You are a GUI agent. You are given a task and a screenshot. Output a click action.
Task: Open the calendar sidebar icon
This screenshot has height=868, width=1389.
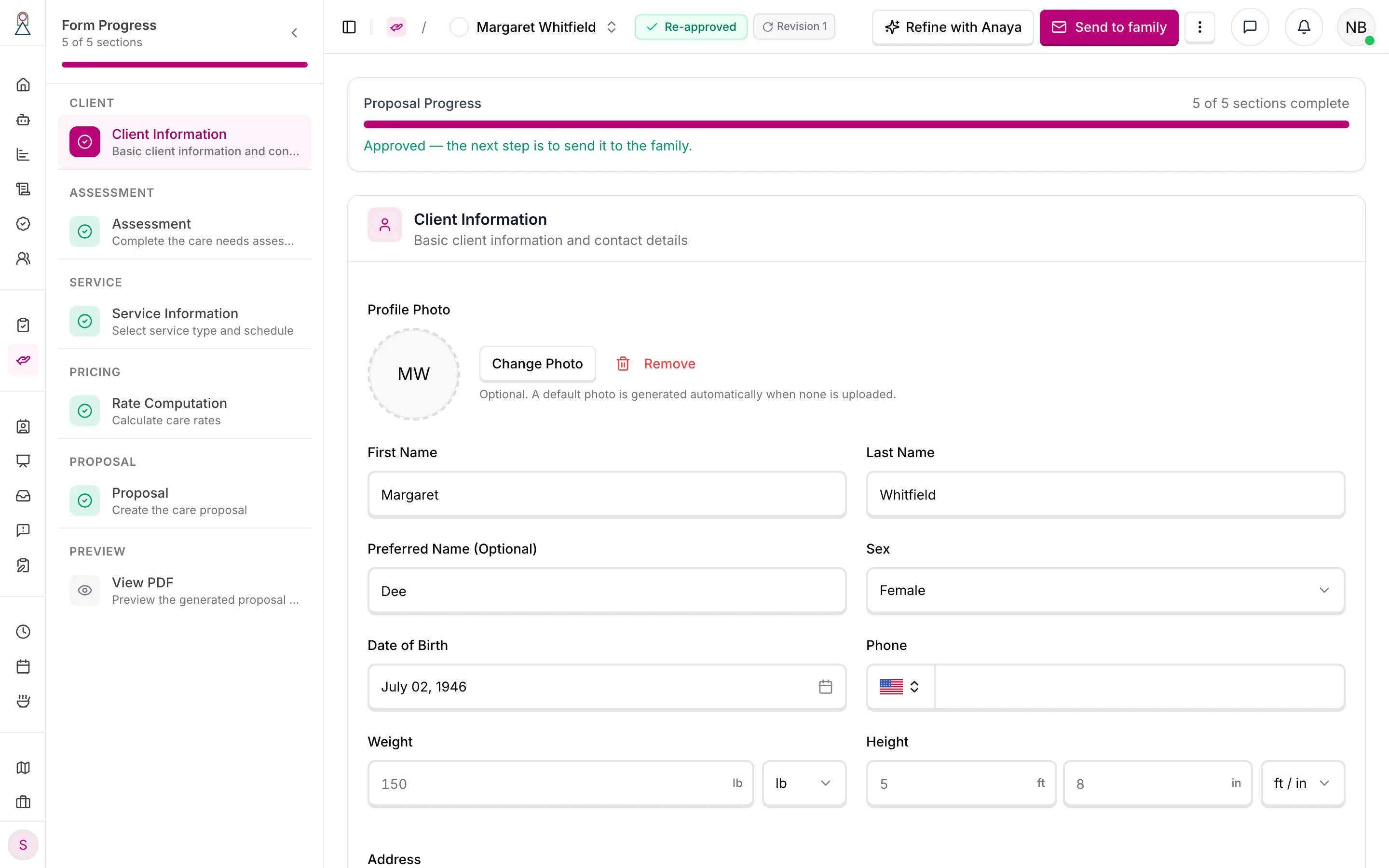tap(23, 666)
